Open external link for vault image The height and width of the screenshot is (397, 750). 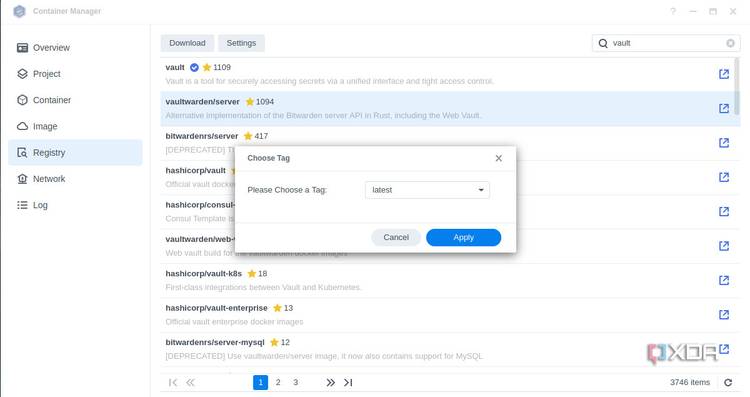tap(724, 74)
